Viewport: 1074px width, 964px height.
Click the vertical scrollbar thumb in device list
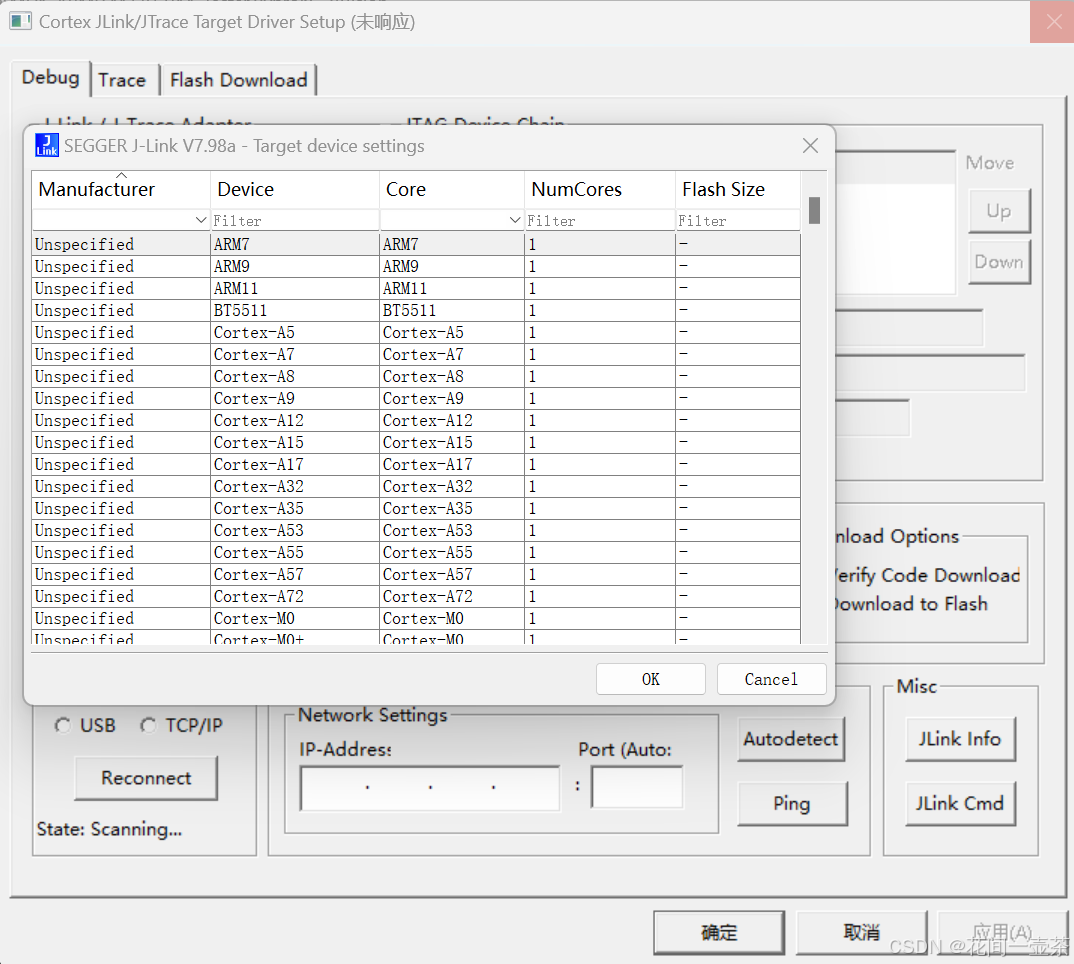pyautogui.click(x=814, y=210)
